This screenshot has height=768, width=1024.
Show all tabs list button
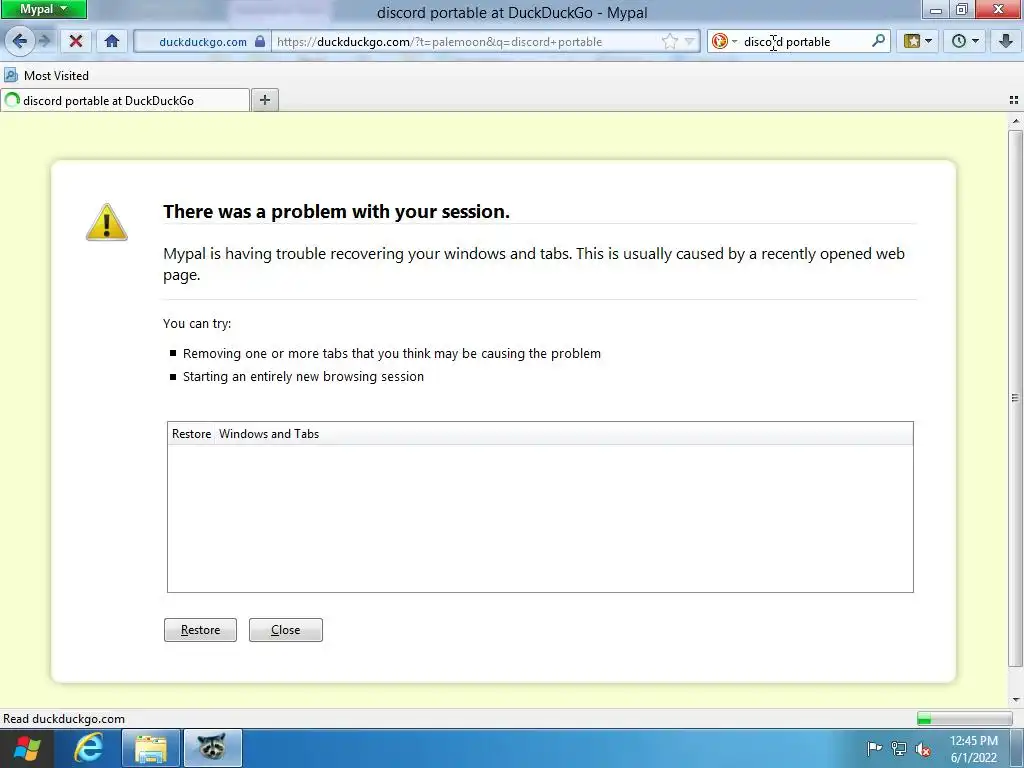1014,100
